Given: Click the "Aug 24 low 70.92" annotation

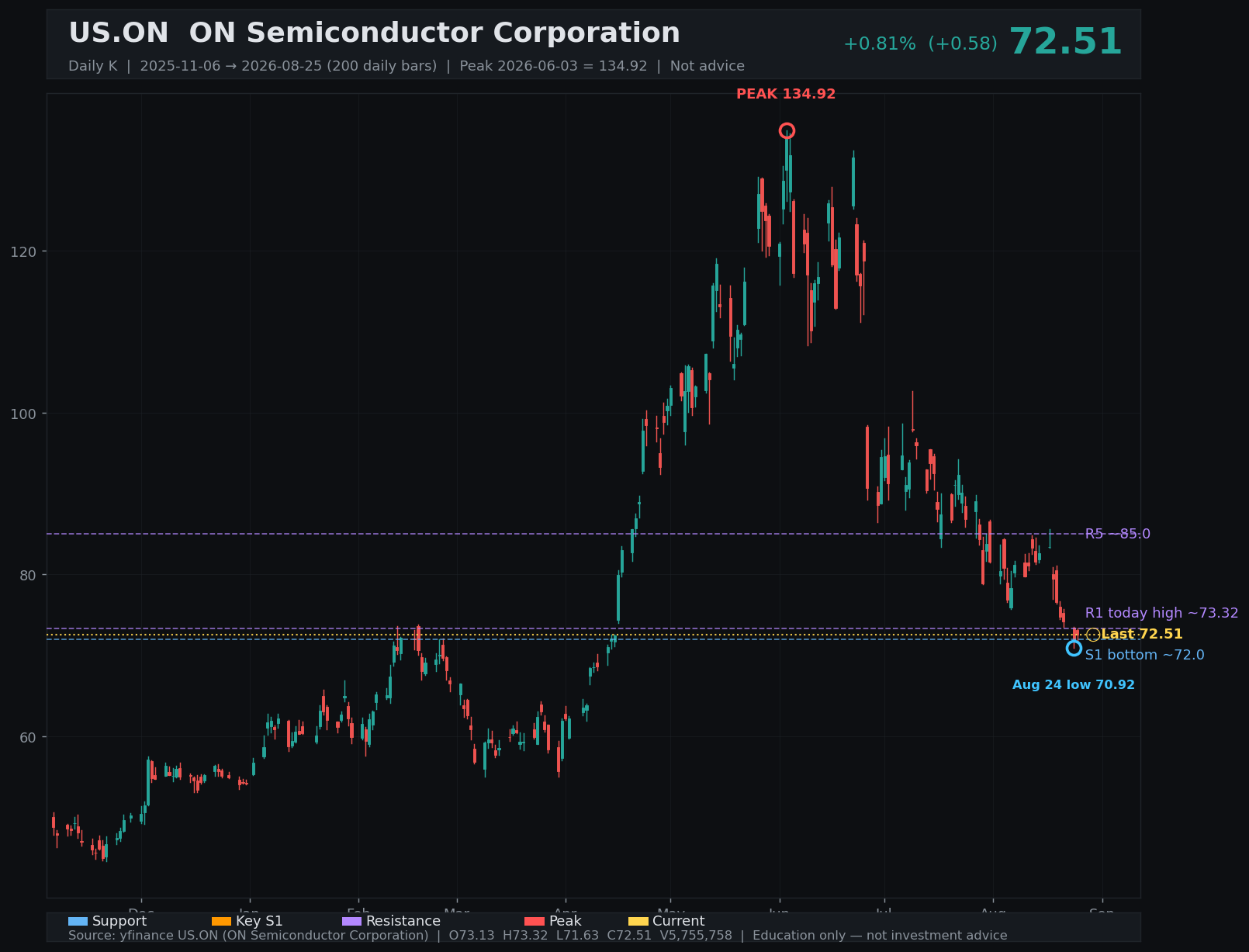Looking at the screenshot, I should click(1074, 685).
